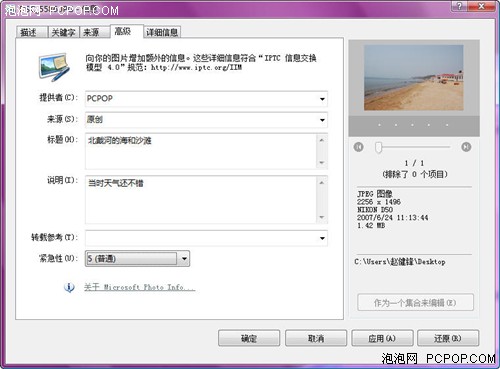Expand the 来源 dropdown arrow
The width and height of the screenshot is (500, 369).
[322, 120]
